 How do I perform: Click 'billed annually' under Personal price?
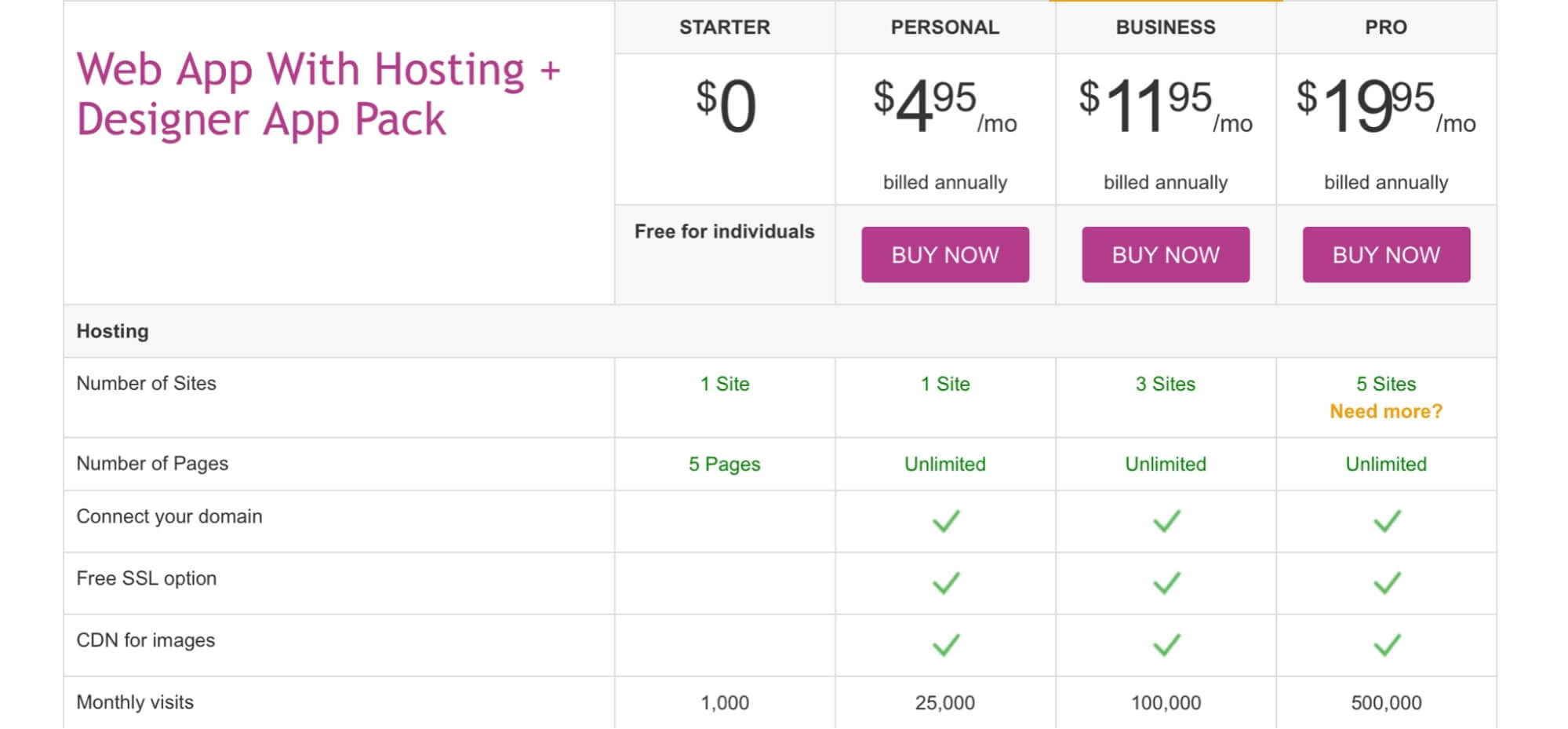click(945, 183)
